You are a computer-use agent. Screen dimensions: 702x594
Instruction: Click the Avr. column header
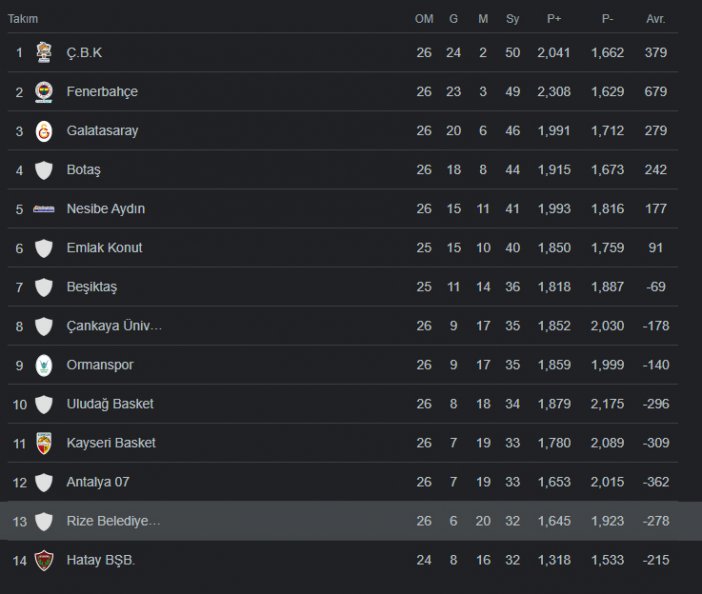pos(656,19)
